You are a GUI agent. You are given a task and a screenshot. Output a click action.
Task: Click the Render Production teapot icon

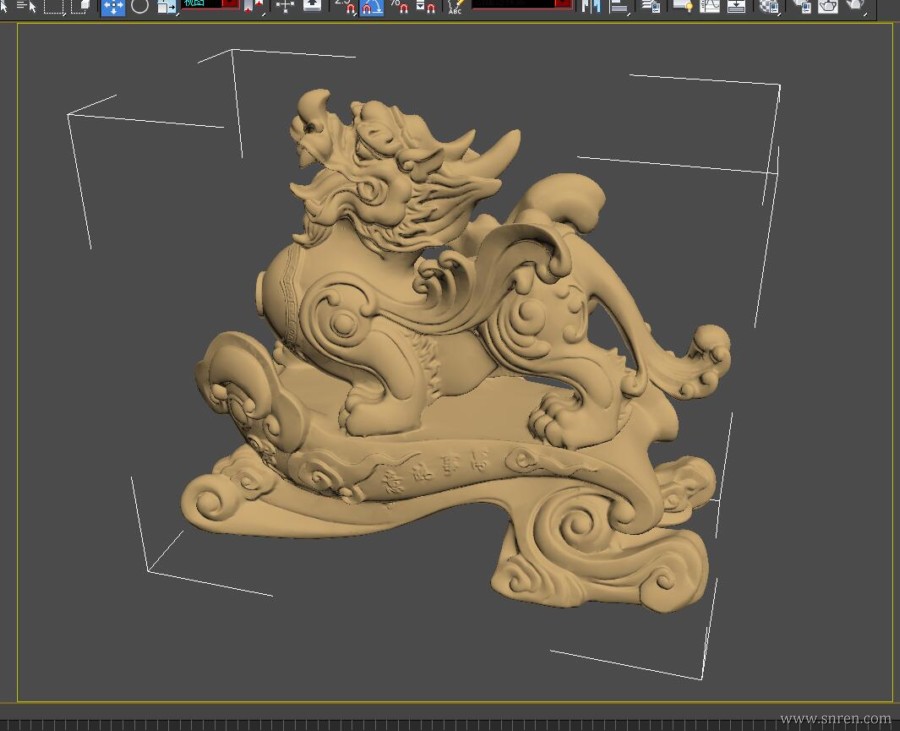tap(855, 6)
